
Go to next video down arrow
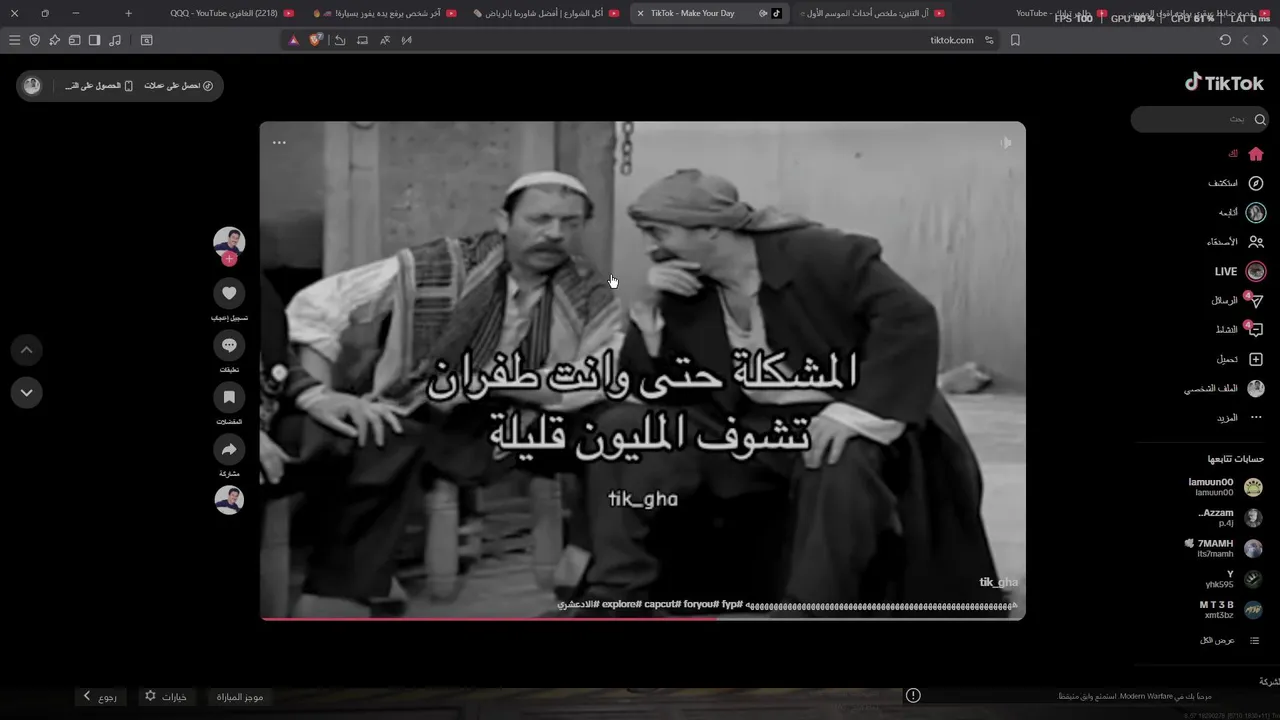pos(26,392)
